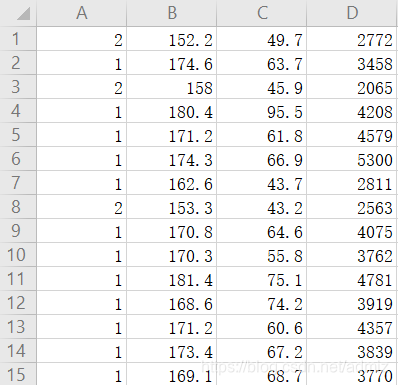Click cell containing 55.8
The image size is (398, 385).
click(x=261, y=255)
